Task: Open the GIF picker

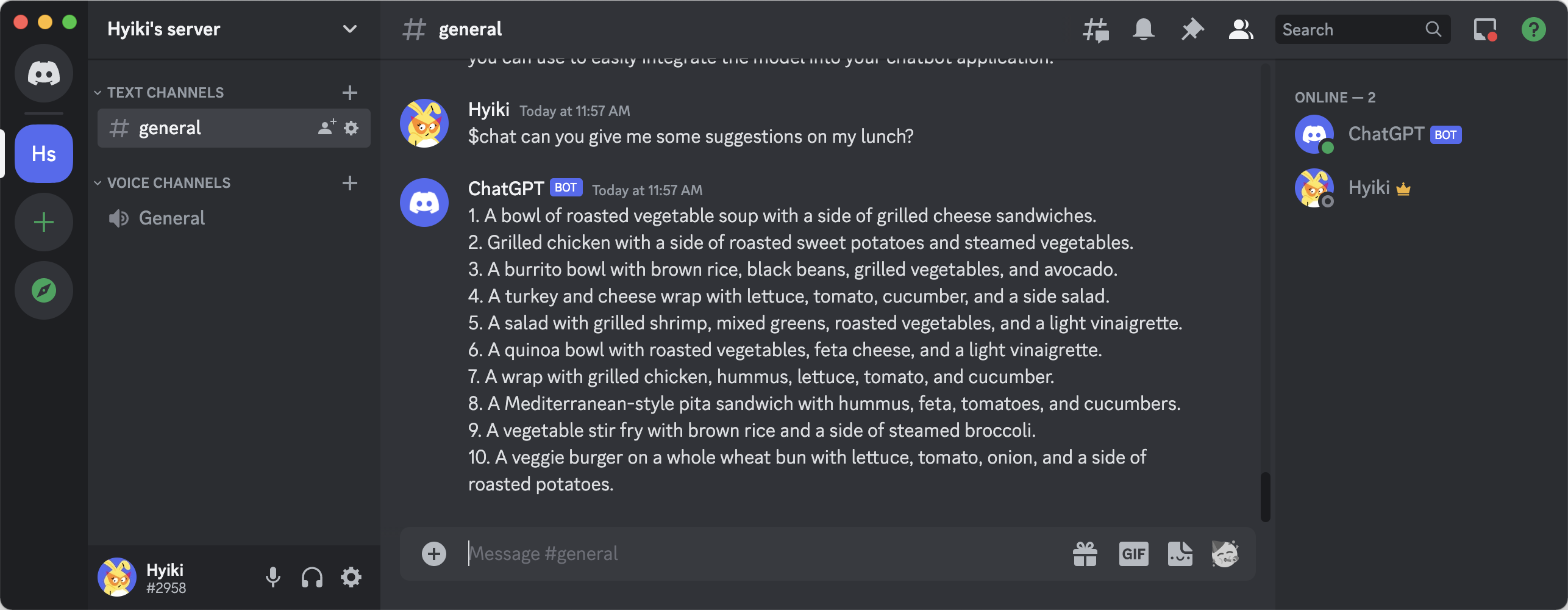Action: coord(1133,554)
